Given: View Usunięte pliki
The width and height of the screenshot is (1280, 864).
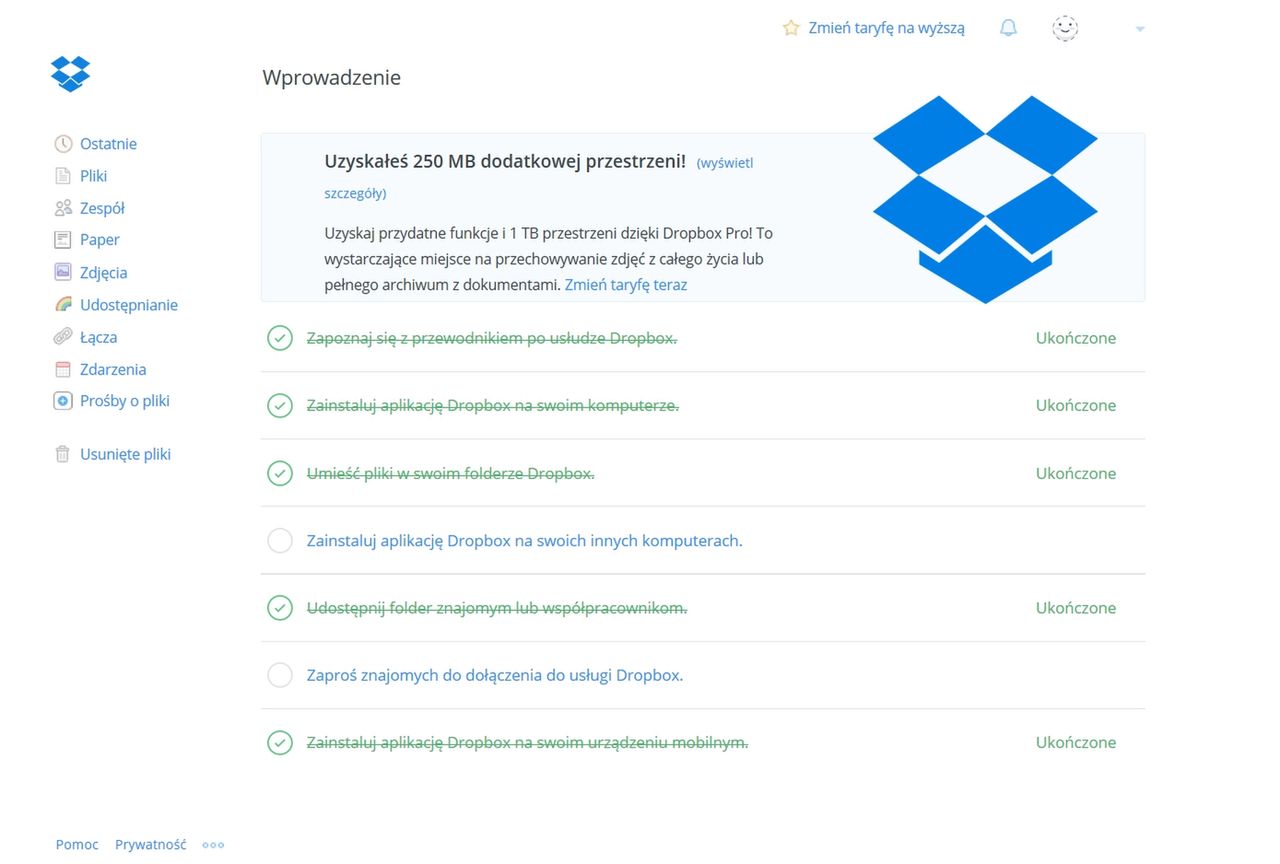Looking at the screenshot, I should click(126, 454).
